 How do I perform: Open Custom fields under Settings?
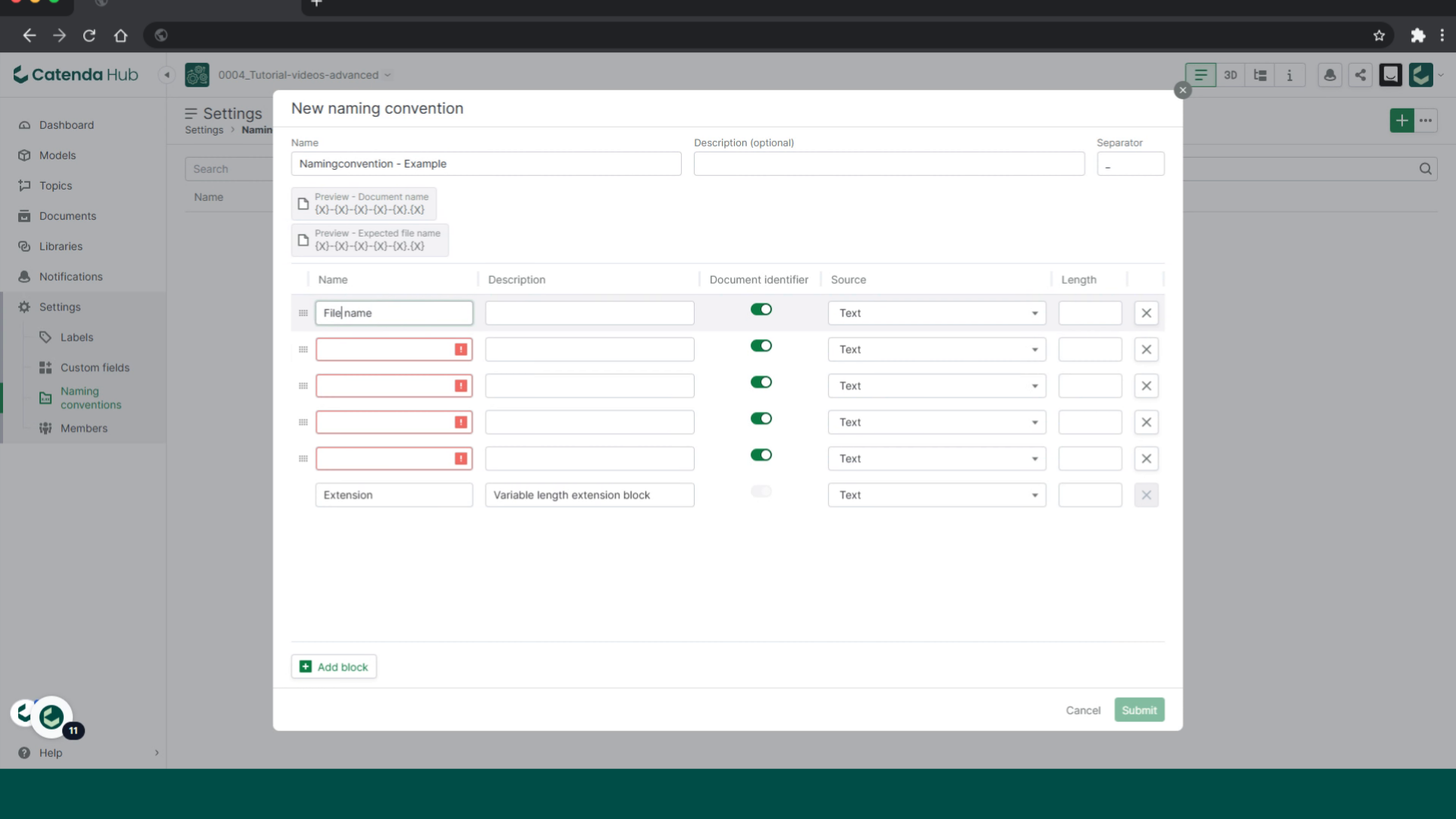(x=95, y=368)
